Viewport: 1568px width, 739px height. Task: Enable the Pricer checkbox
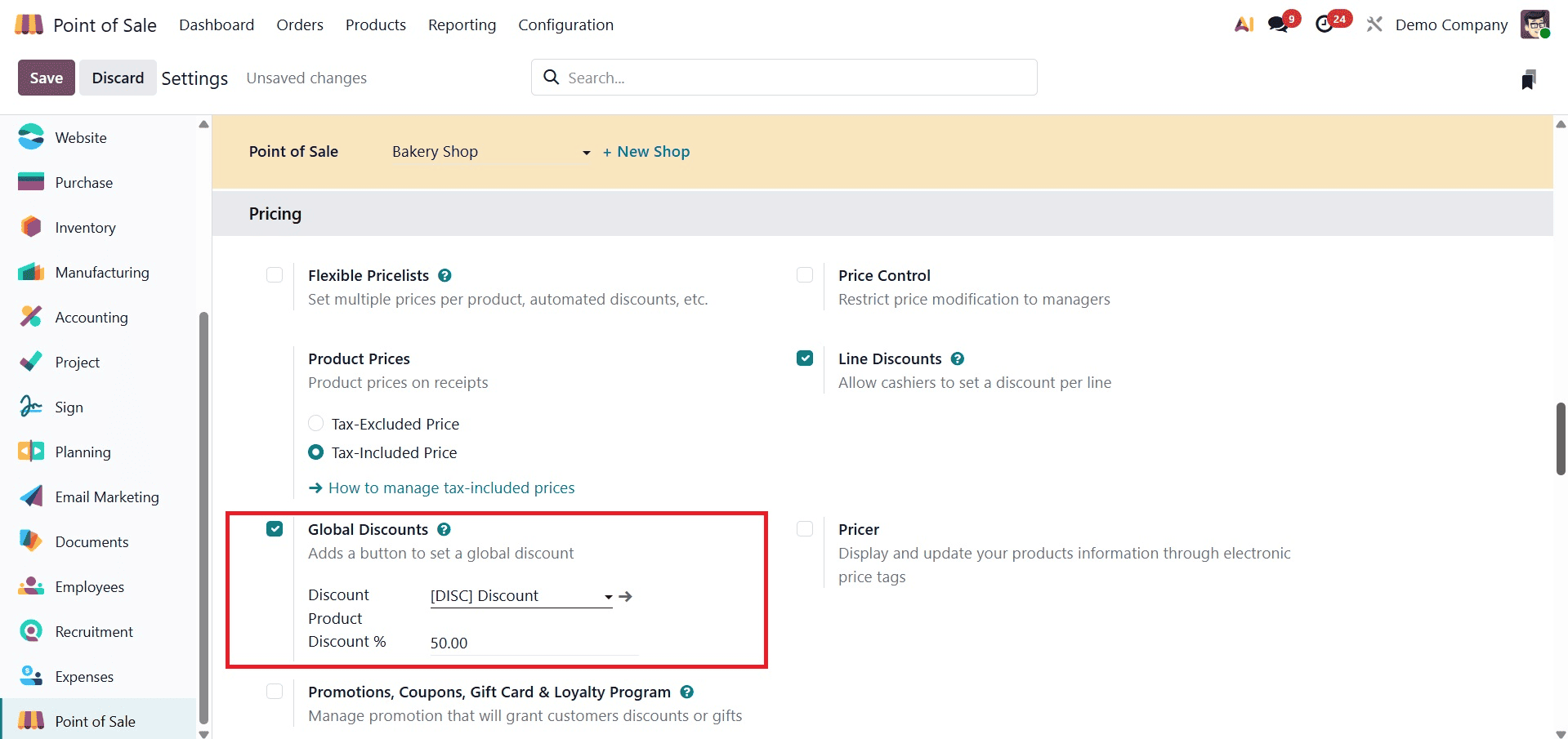click(x=805, y=529)
